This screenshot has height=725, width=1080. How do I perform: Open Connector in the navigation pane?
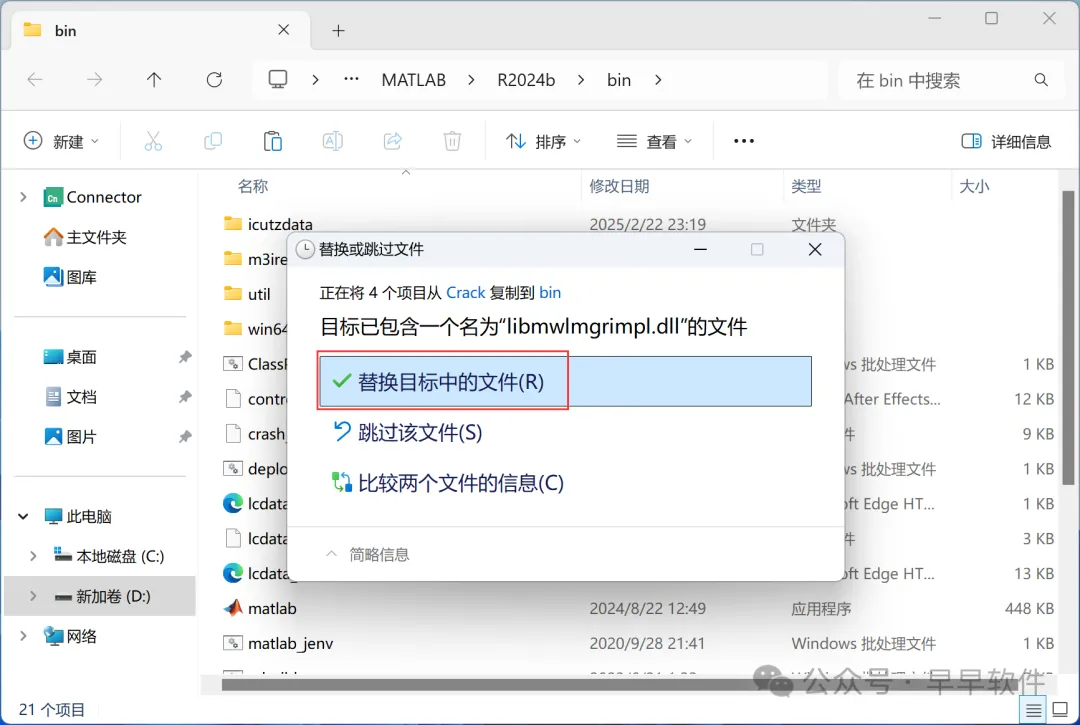(x=92, y=197)
